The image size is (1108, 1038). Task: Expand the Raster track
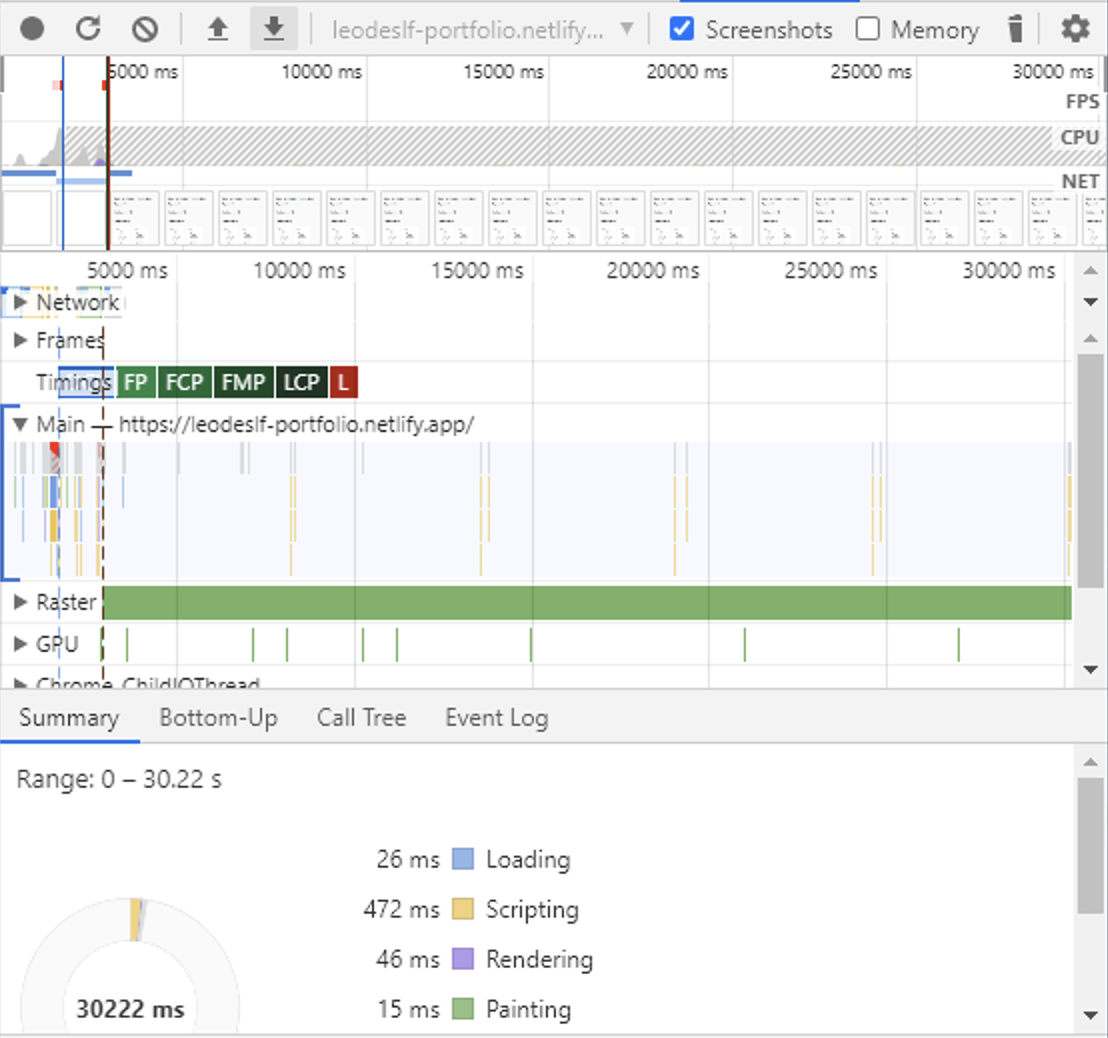coord(19,602)
